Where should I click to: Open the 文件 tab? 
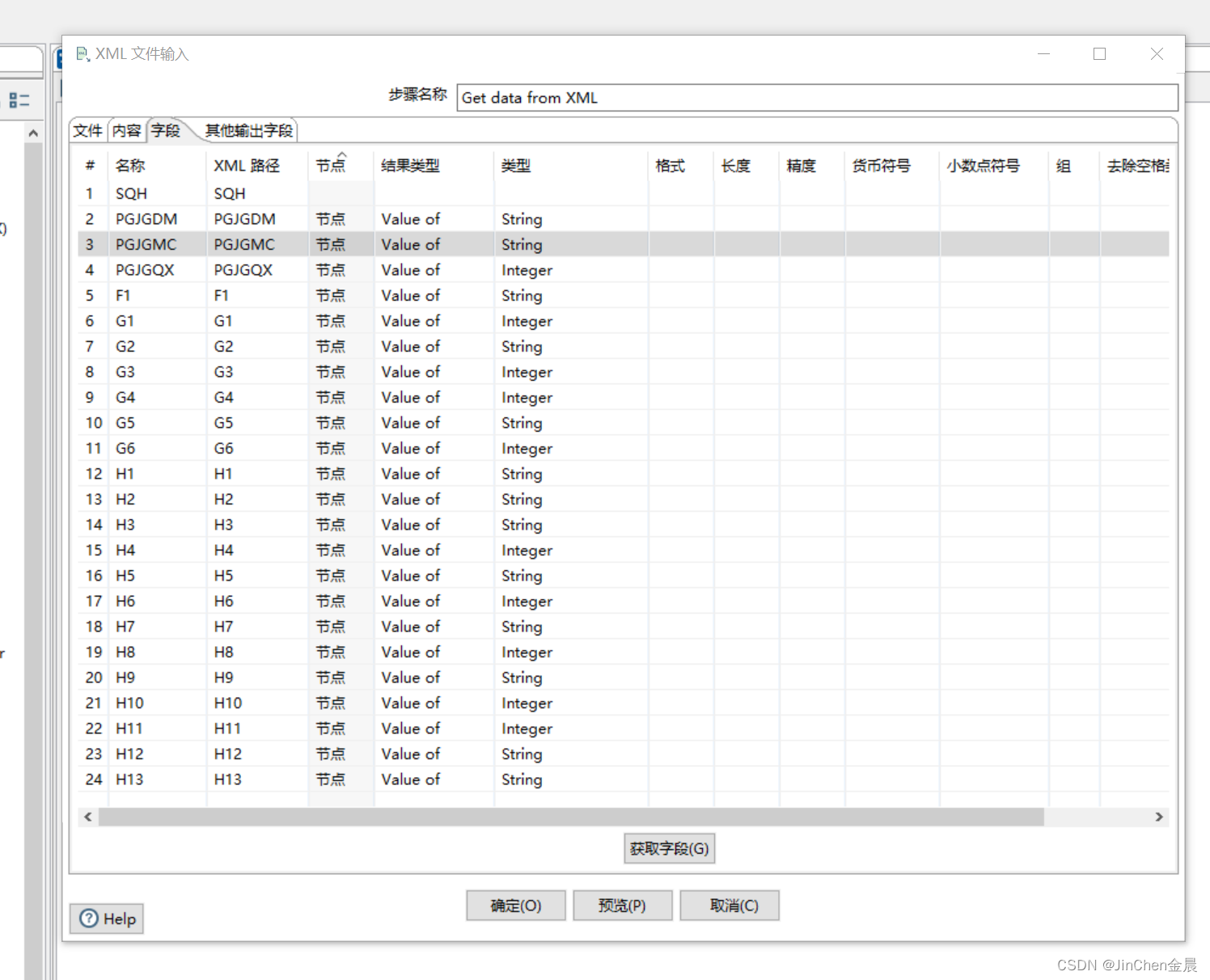[87, 130]
